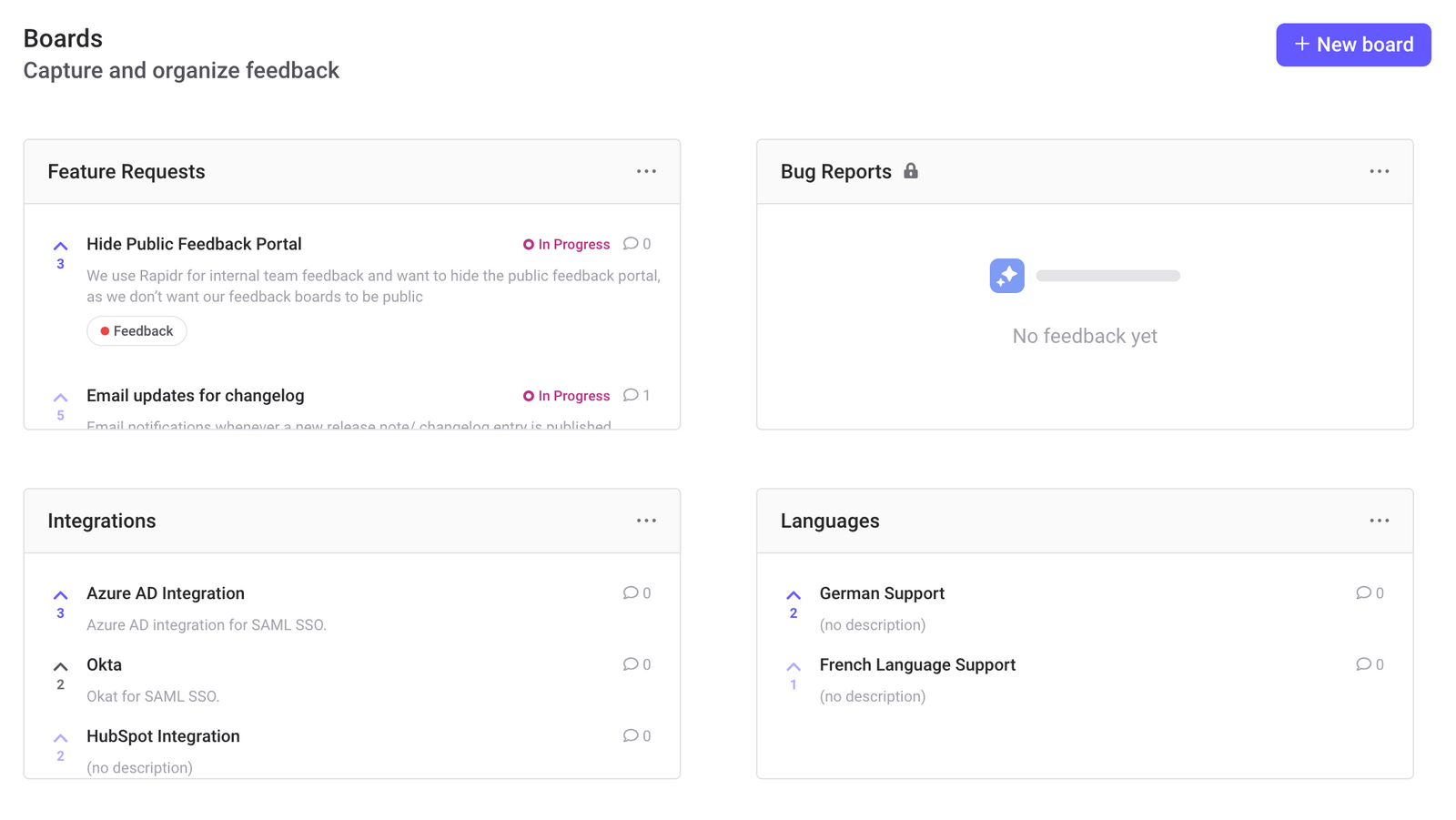The image size is (1456, 820).
Task: Click the red Feedback tag
Action: (x=136, y=330)
